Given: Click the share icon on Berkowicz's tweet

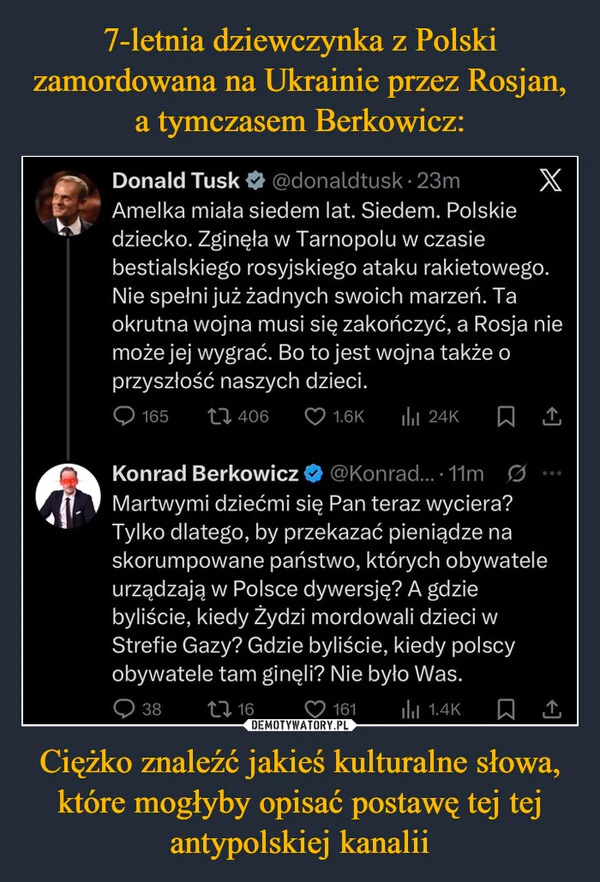Looking at the screenshot, I should tap(553, 709).
